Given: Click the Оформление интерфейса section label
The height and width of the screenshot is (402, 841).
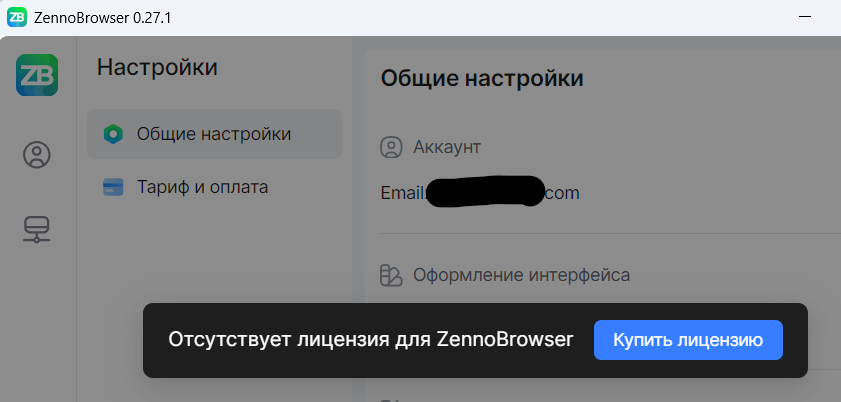Looking at the screenshot, I should point(521,275).
